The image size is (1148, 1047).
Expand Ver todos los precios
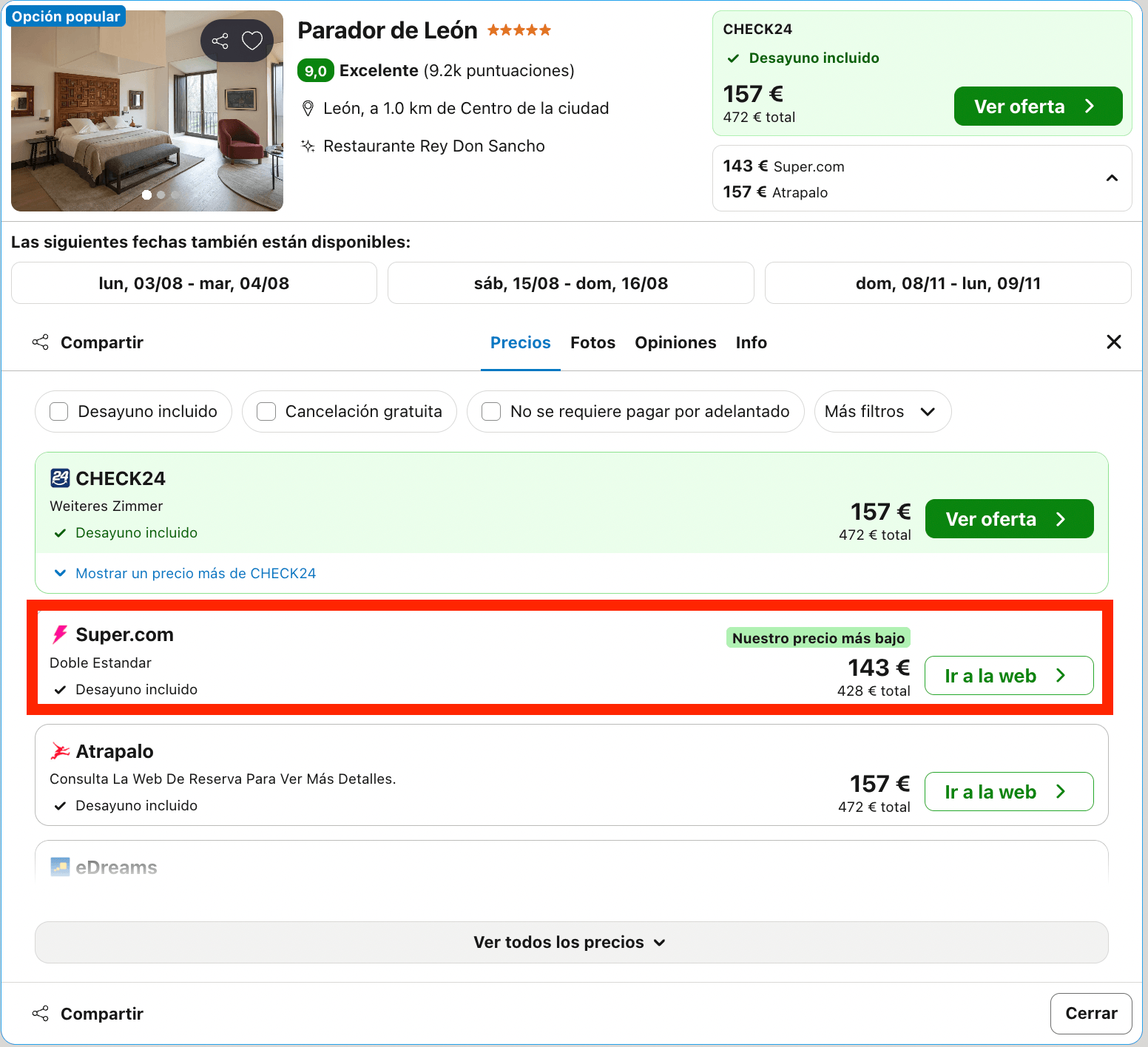pyautogui.click(x=571, y=942)
